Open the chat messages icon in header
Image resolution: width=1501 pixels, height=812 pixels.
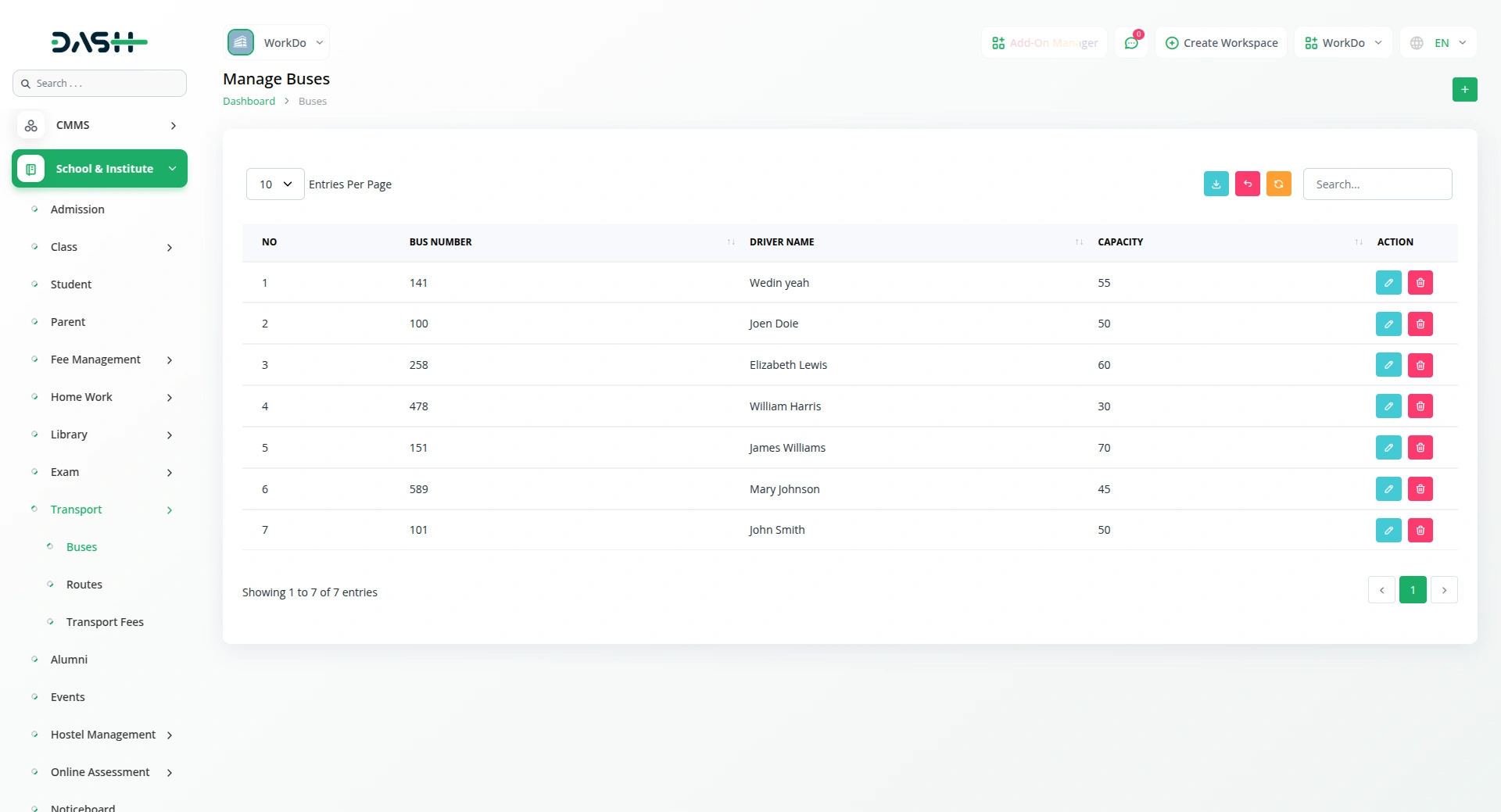pos(1130,43)
